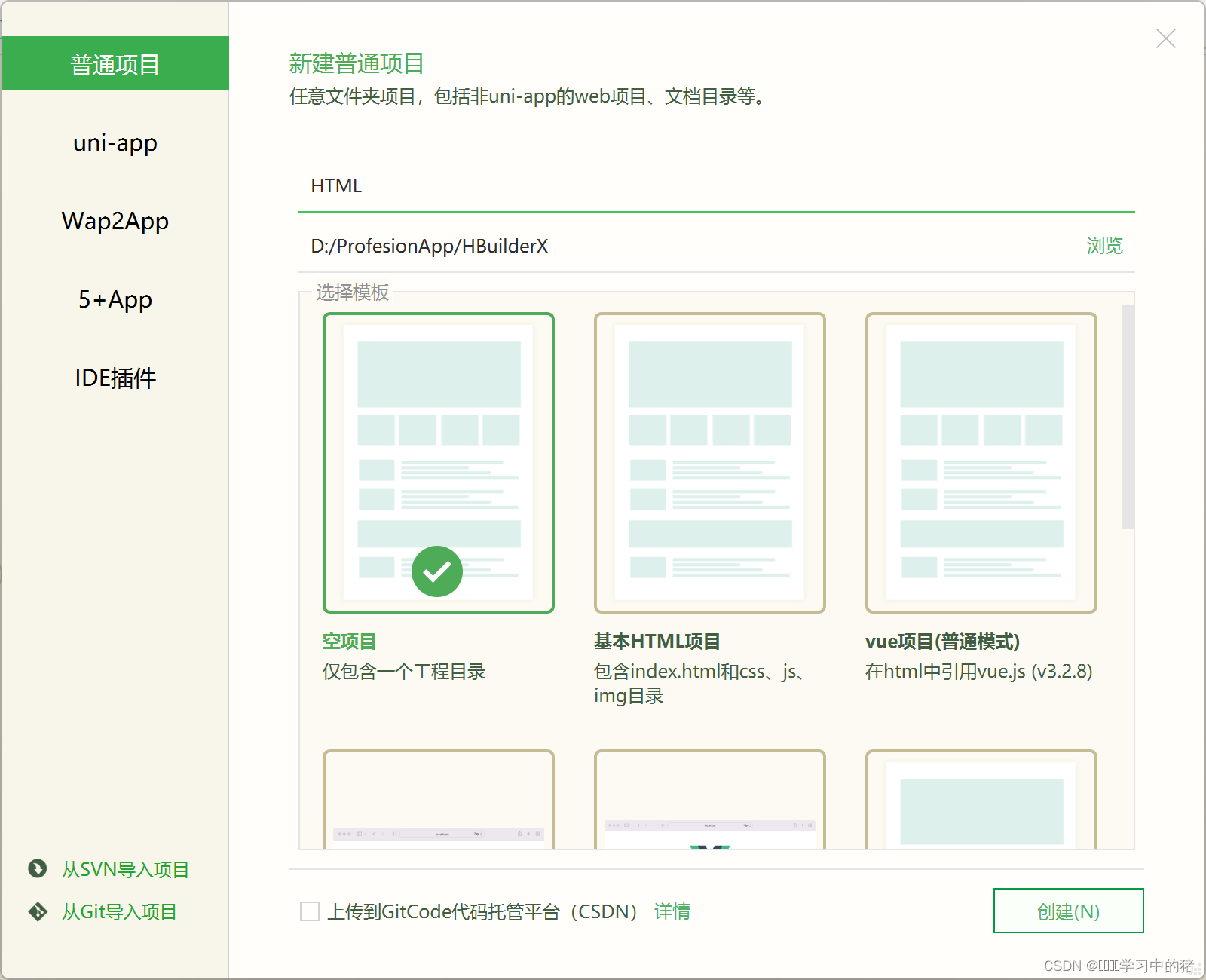Screen dimensions: 1206x980
Task: Enable upload to GitCode hosting platform checkbox
Action: coord(310,911)
